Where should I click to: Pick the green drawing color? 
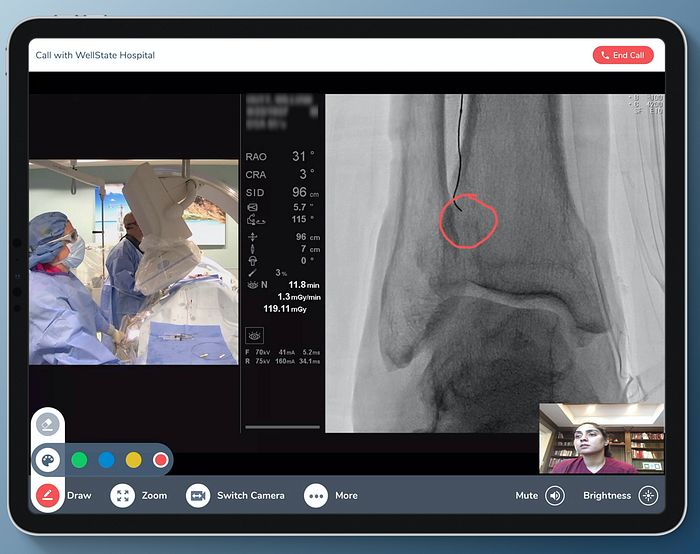click(79, 460)
